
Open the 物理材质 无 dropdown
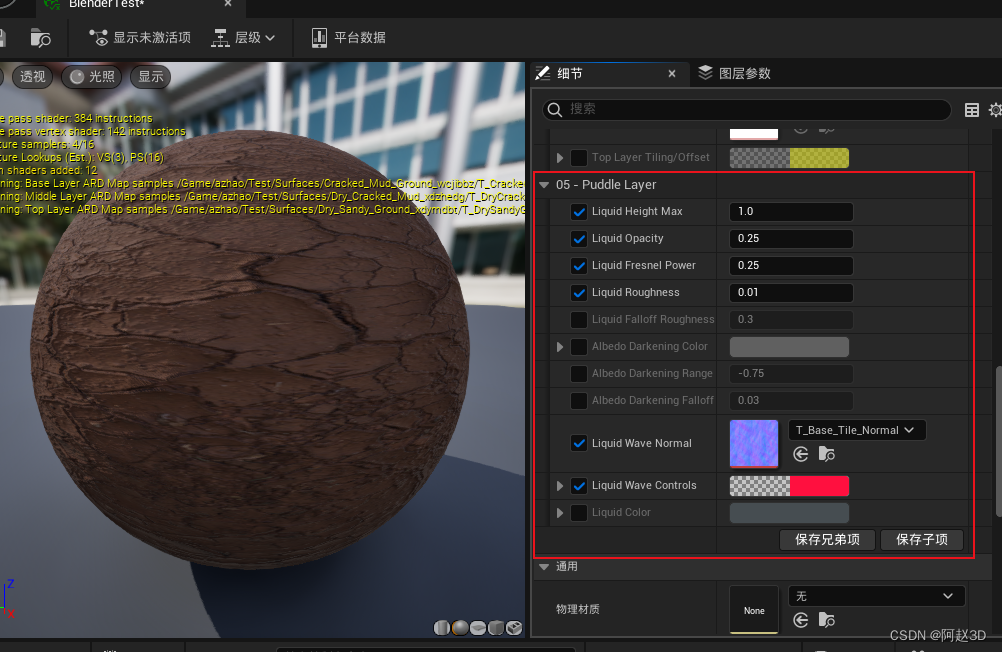[x=876, y=596]
